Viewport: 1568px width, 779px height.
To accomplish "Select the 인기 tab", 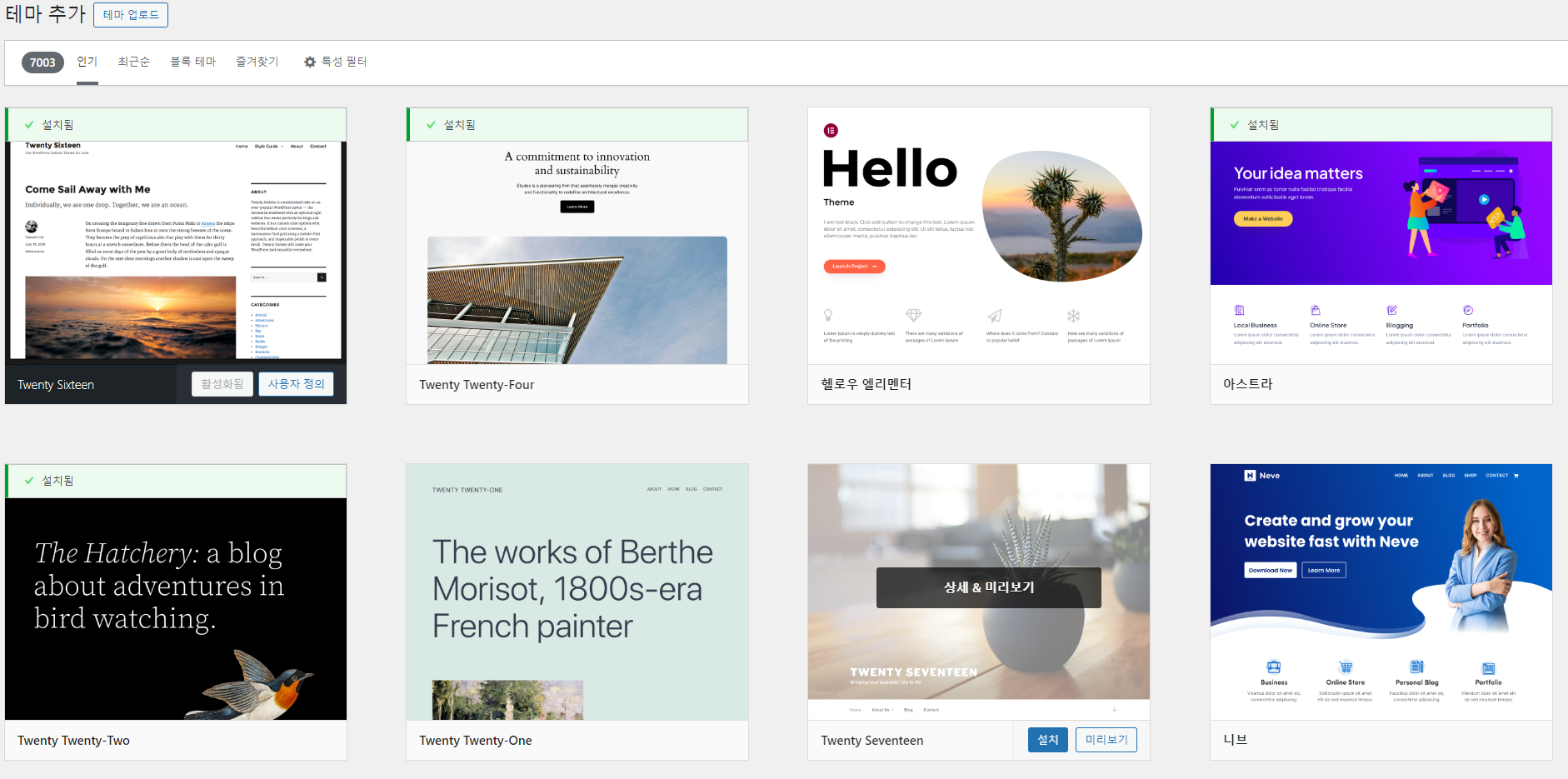I will [87, 62].
